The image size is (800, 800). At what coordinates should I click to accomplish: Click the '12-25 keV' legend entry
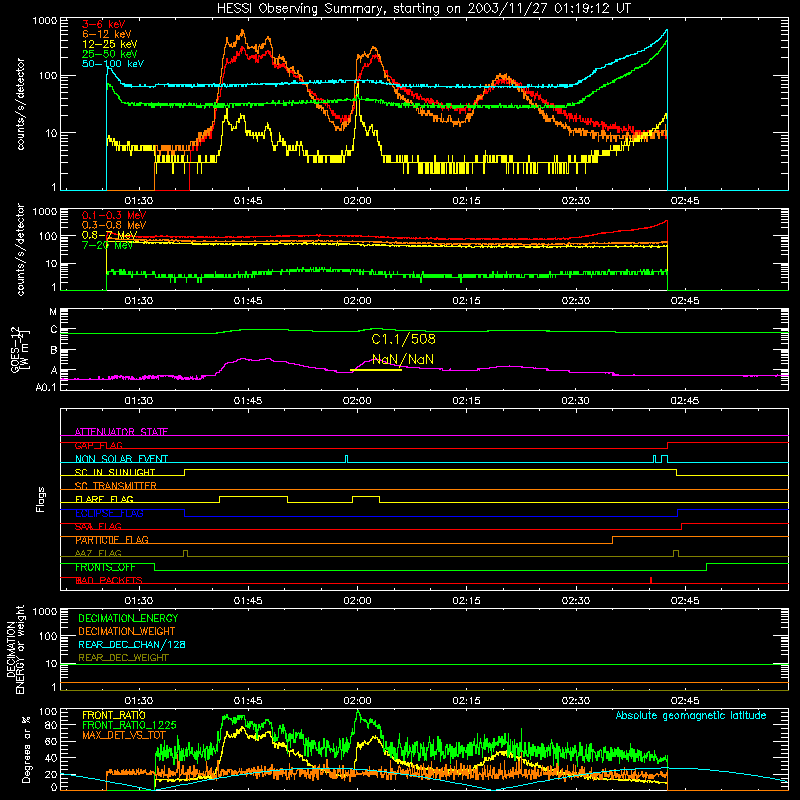(x=109, y=44)
